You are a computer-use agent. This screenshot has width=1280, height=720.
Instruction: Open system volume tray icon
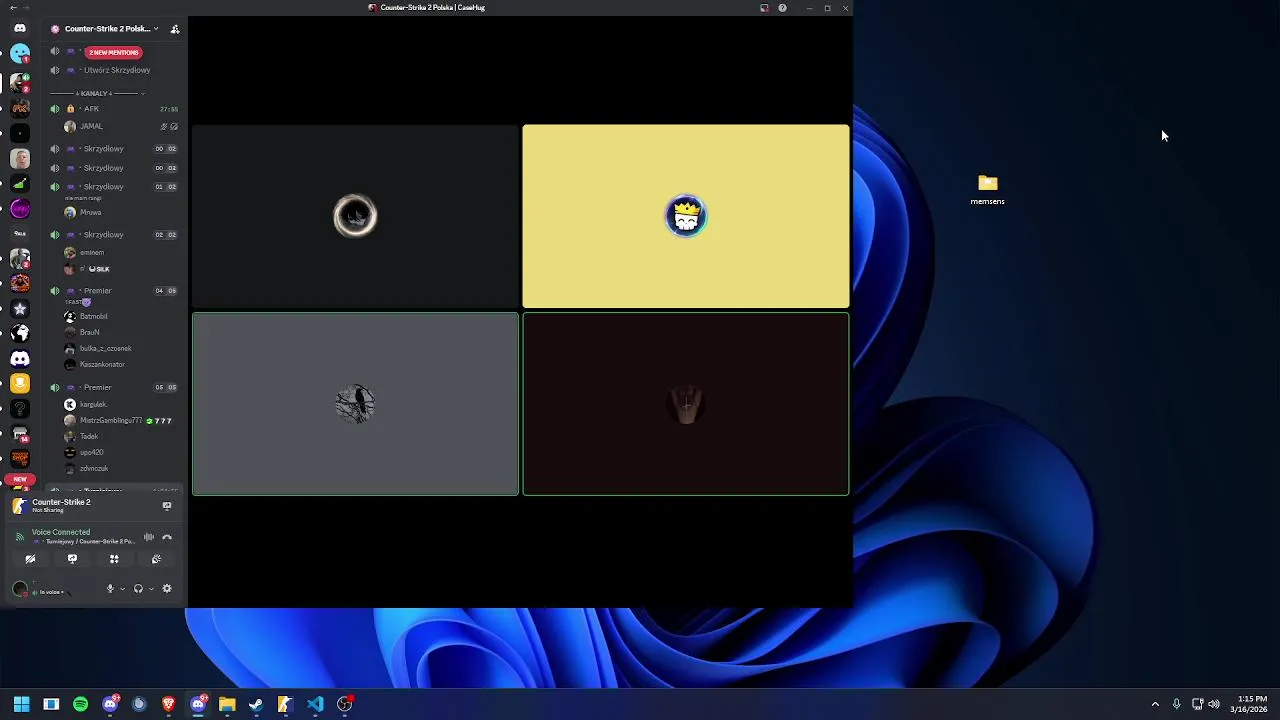1214,704
